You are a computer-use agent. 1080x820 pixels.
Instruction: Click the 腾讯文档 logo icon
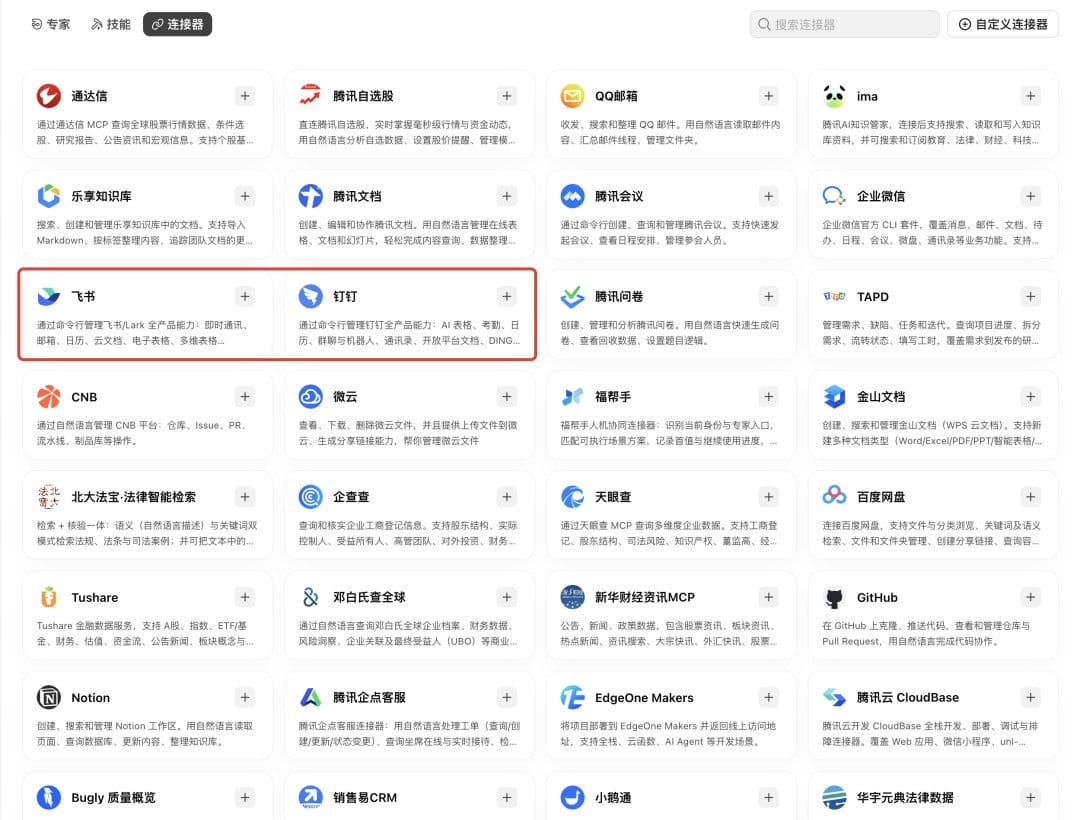coord(311,196)
